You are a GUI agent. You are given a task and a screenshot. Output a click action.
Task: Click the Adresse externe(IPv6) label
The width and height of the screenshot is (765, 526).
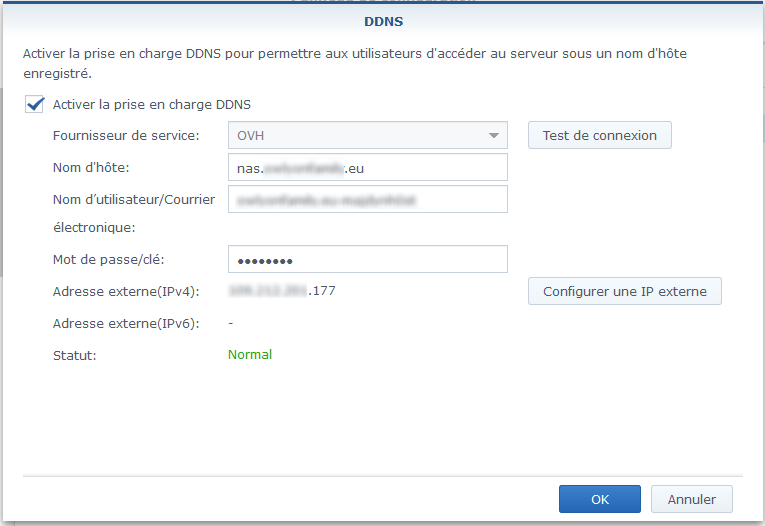pos(126,323)
